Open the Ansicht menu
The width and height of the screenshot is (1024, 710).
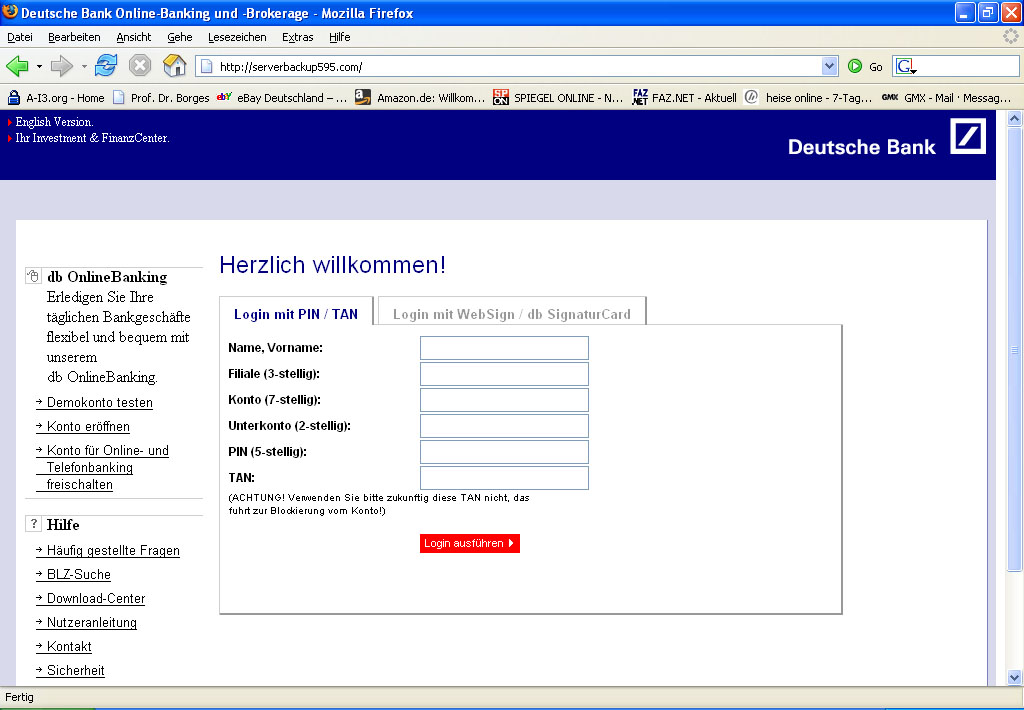133,37
